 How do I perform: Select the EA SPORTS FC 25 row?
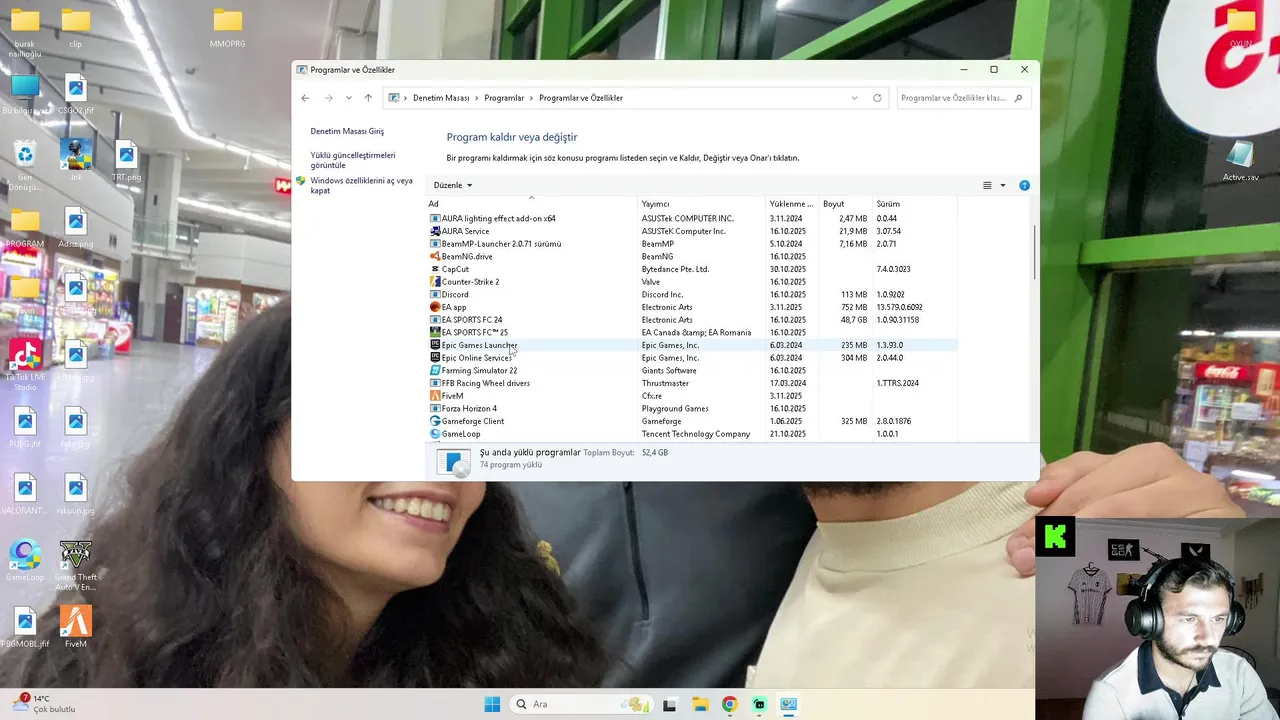[692, 332]
